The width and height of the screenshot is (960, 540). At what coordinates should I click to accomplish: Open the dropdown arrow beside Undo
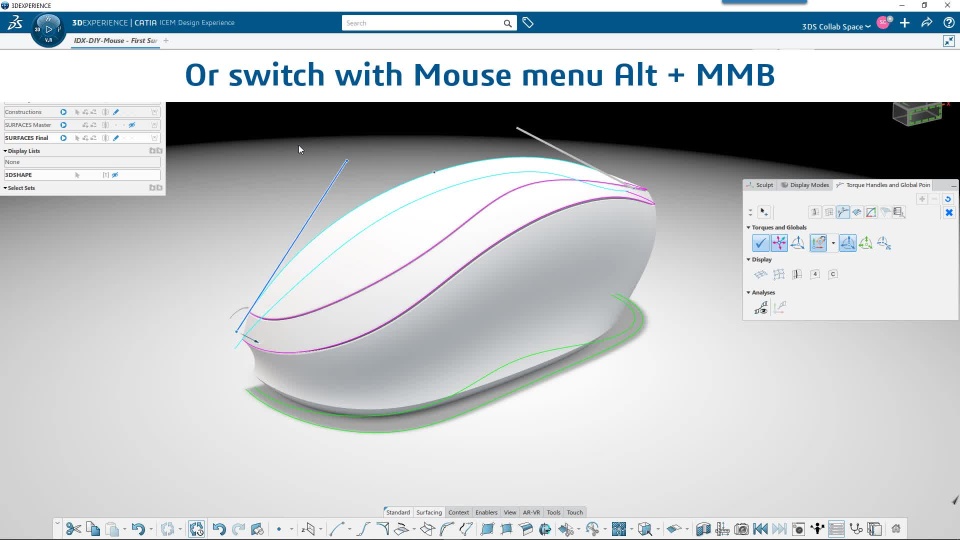point(151,530)
